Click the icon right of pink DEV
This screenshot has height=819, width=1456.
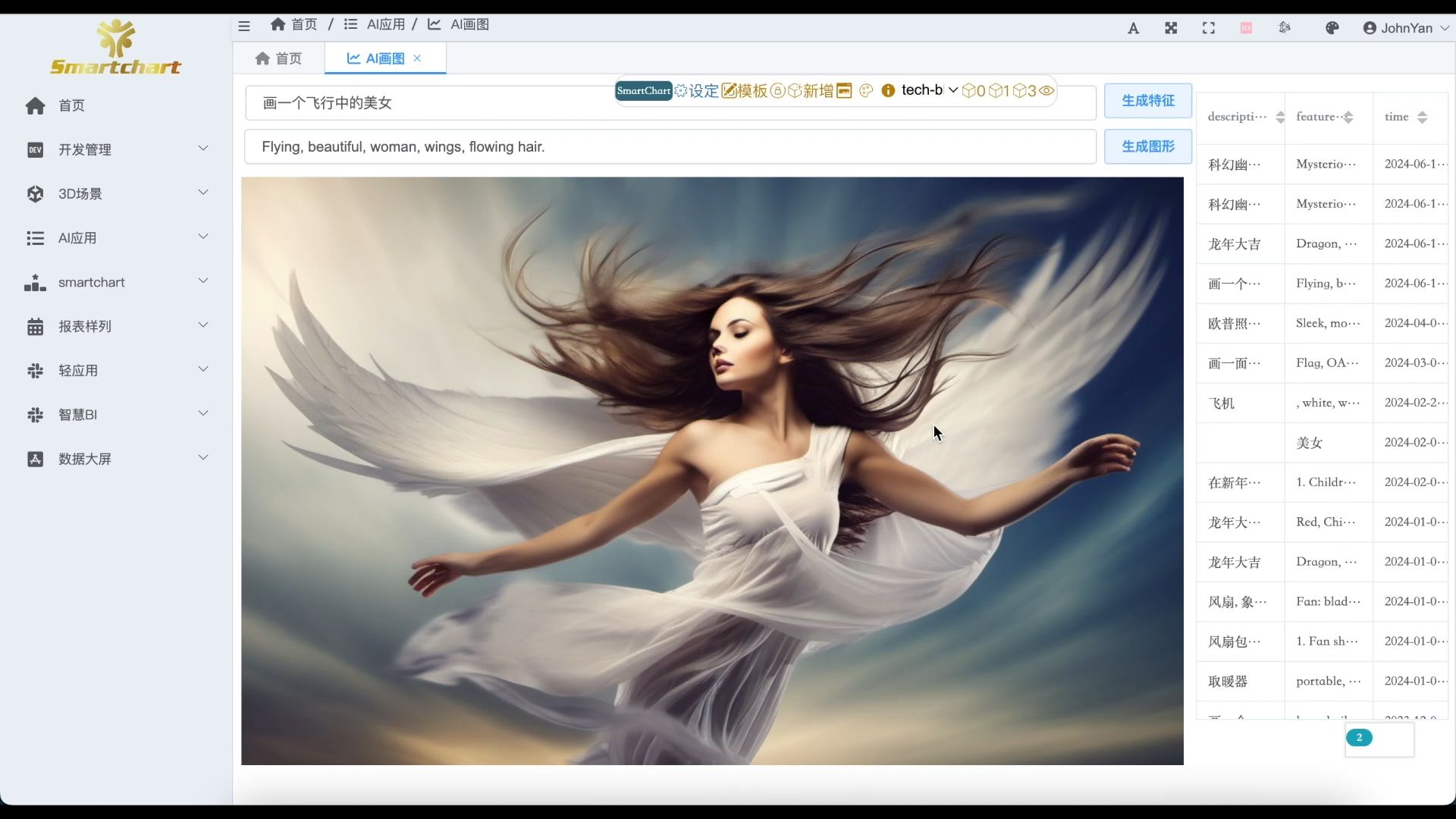pos(1285,28)
